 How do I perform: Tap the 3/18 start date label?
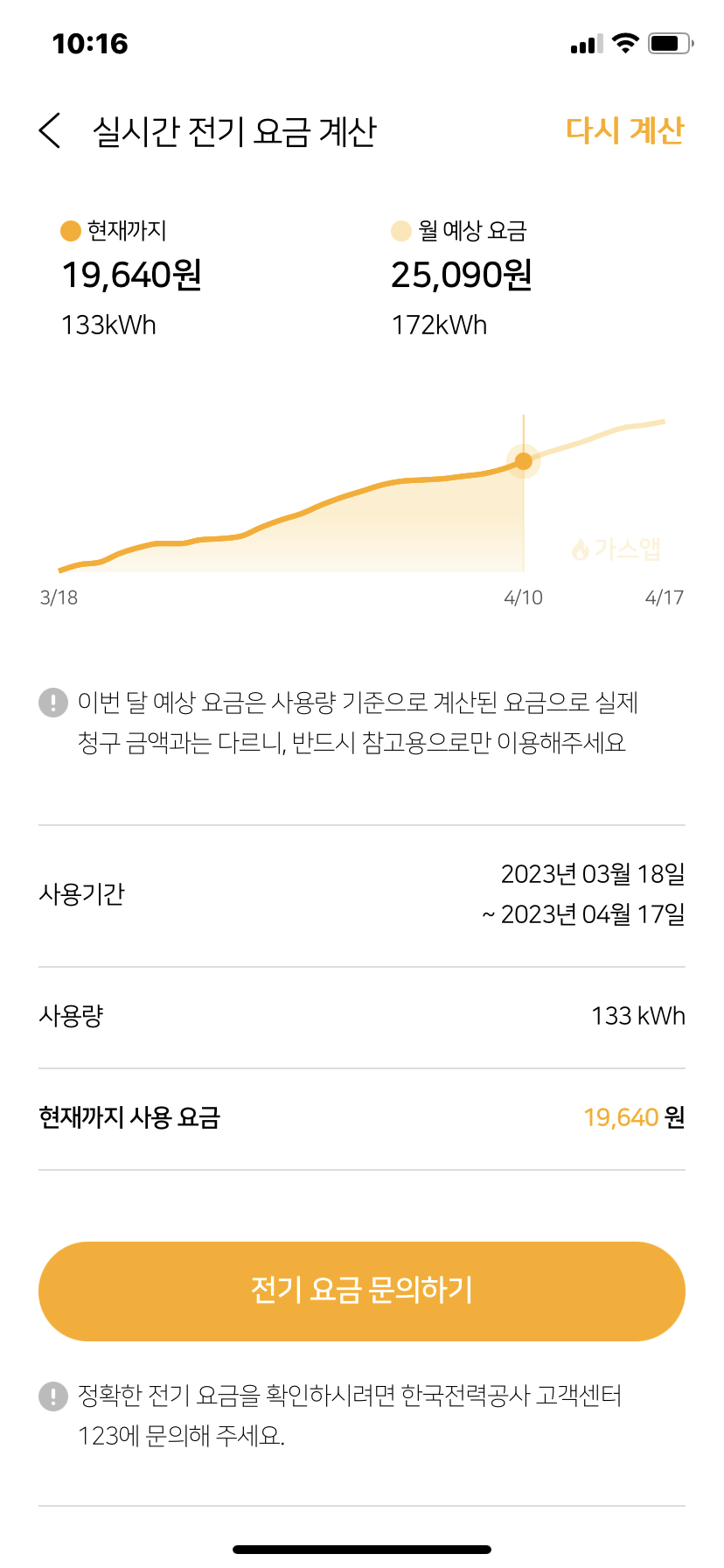coord(59,598)
